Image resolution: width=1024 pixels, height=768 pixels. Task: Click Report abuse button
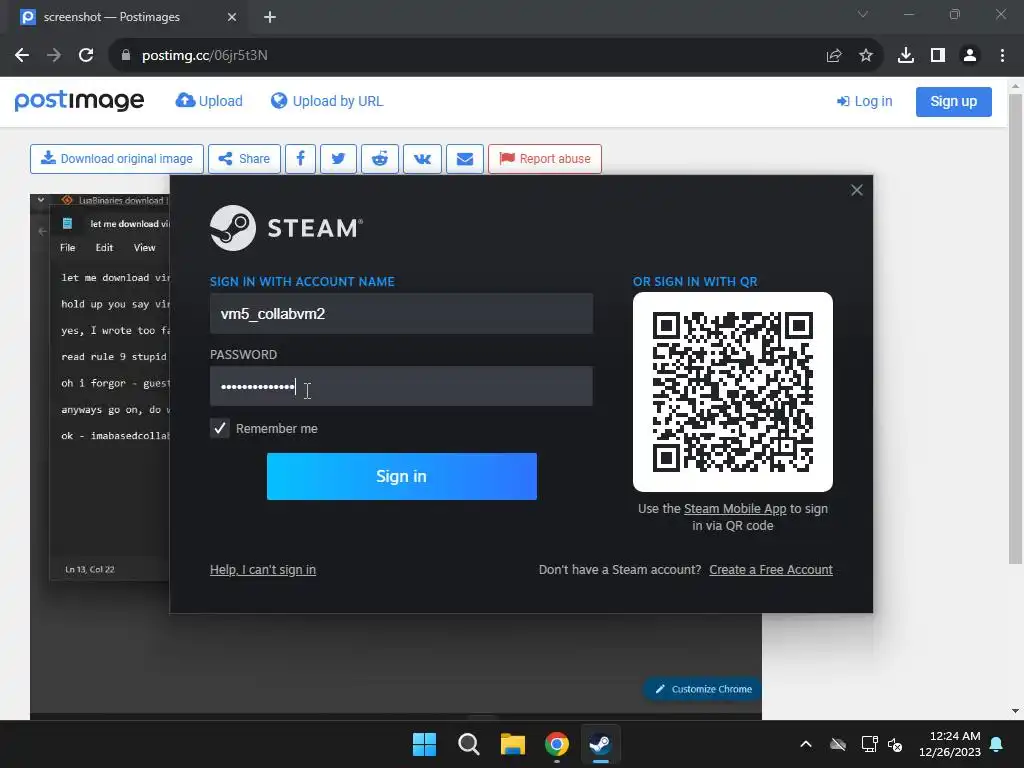click(x=545, y=159)
